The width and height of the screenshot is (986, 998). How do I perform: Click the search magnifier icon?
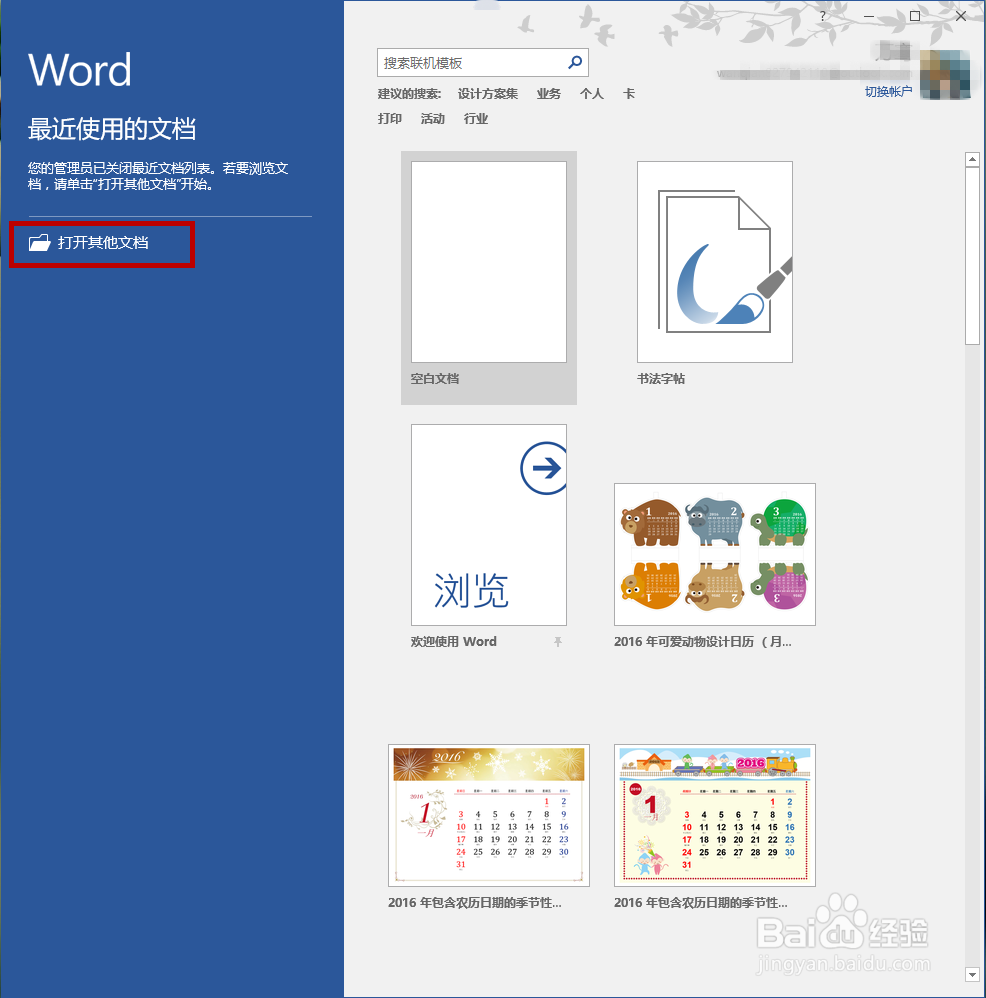575,62
